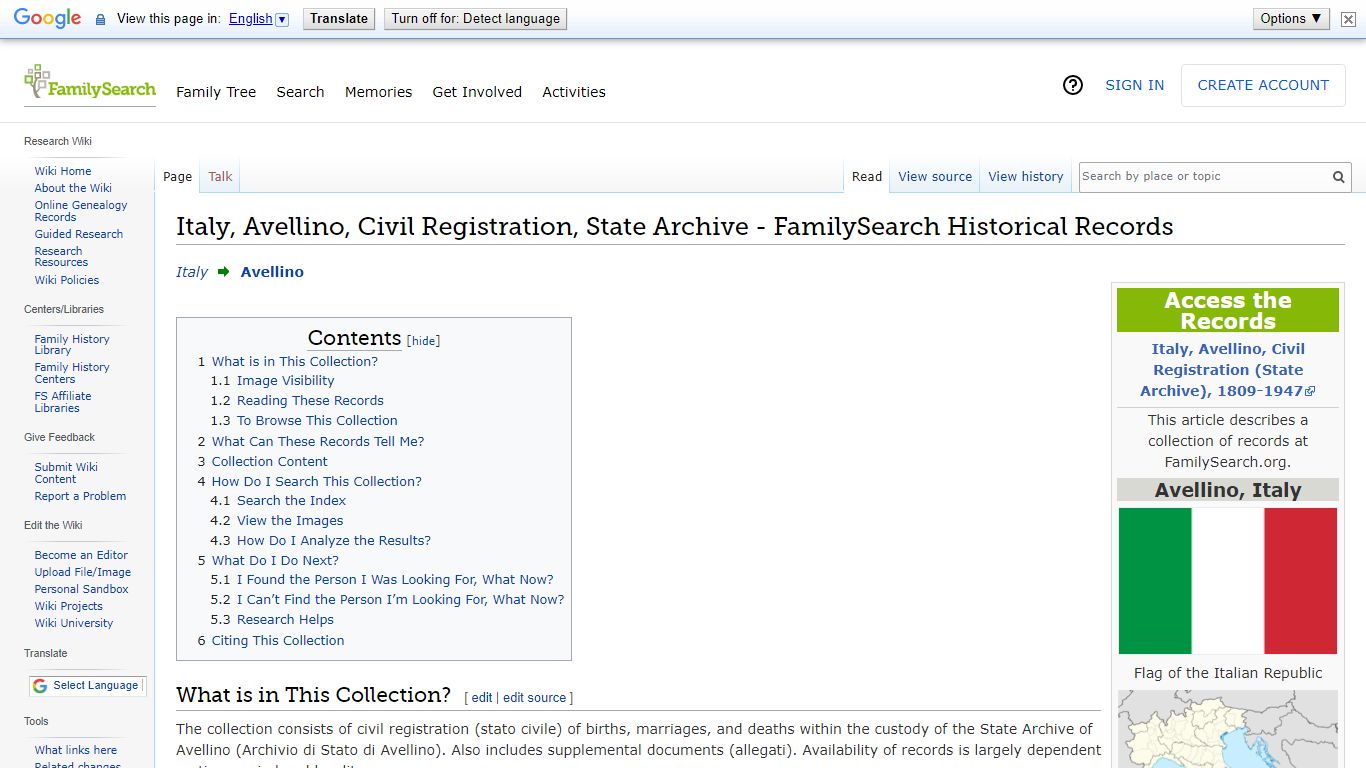Screen dimensions: 1366x768
Task: Open the View history tab
Action: click(1026, 177)
